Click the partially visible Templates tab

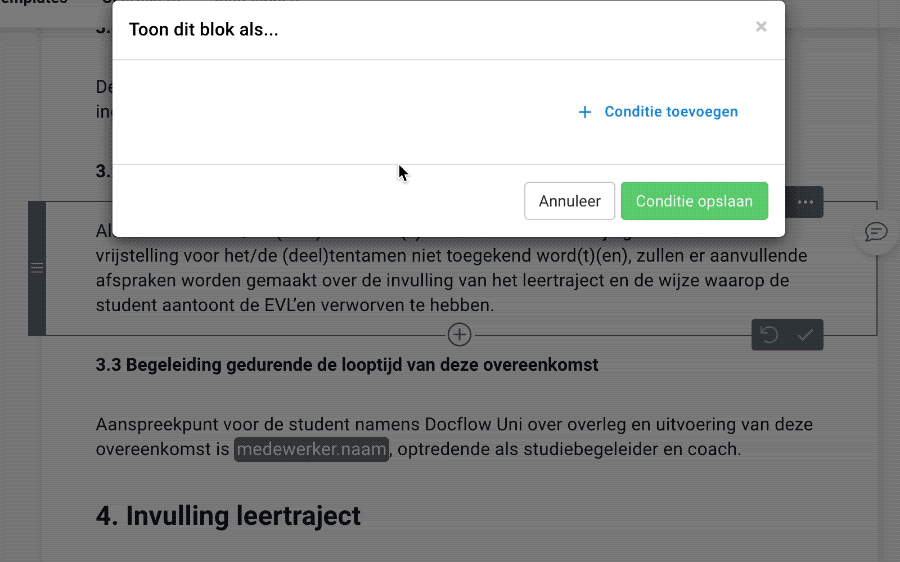point(35,3)
